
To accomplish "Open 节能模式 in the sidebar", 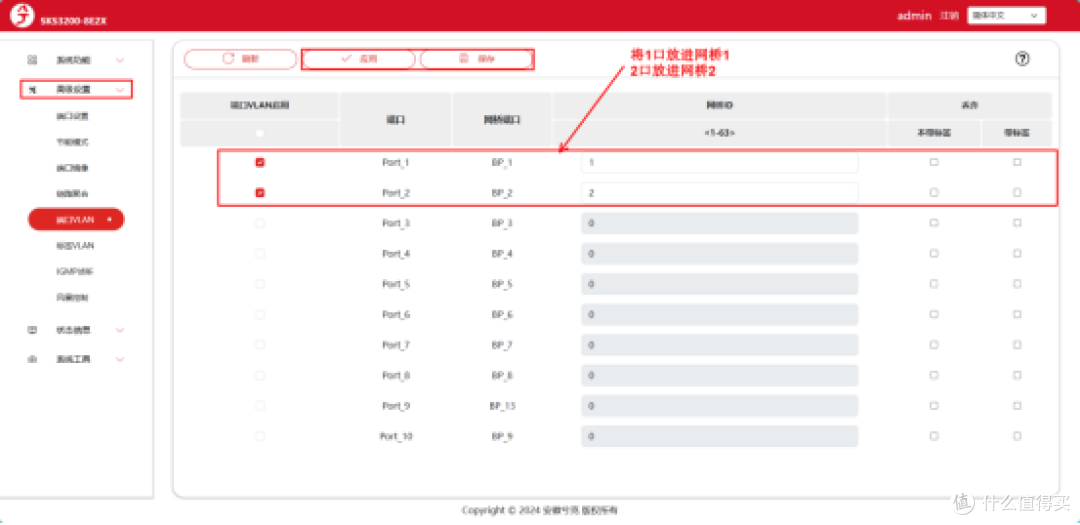I will click(x=72, y=142).
